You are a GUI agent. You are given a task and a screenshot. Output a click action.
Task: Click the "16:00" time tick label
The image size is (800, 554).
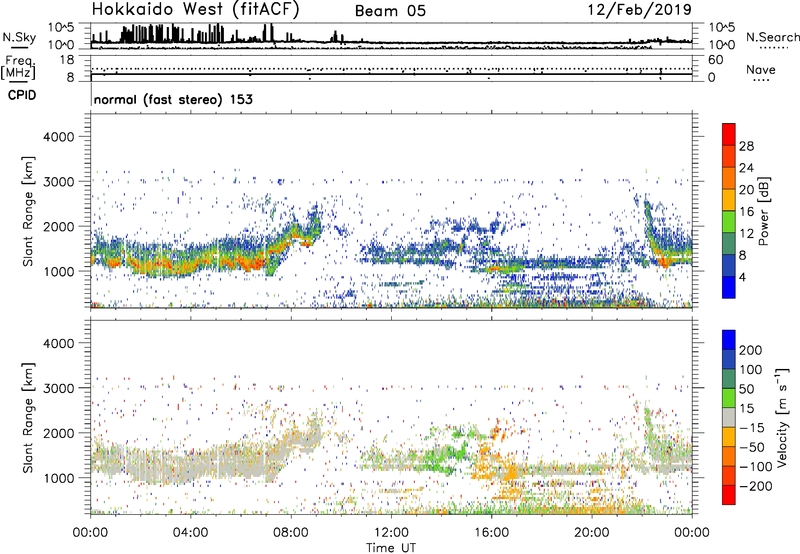[491, 533]
